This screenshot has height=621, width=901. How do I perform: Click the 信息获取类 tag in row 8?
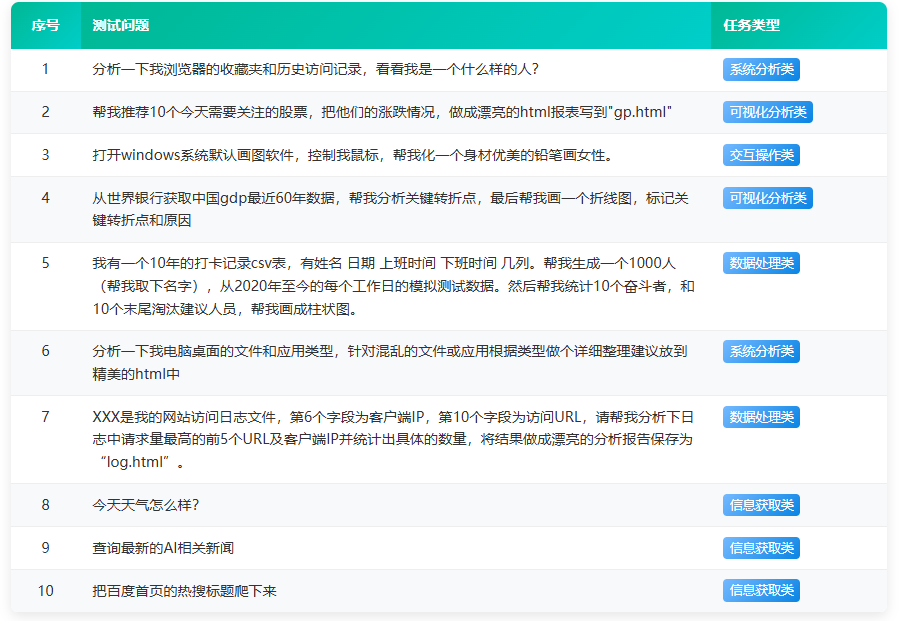point(761,505)
